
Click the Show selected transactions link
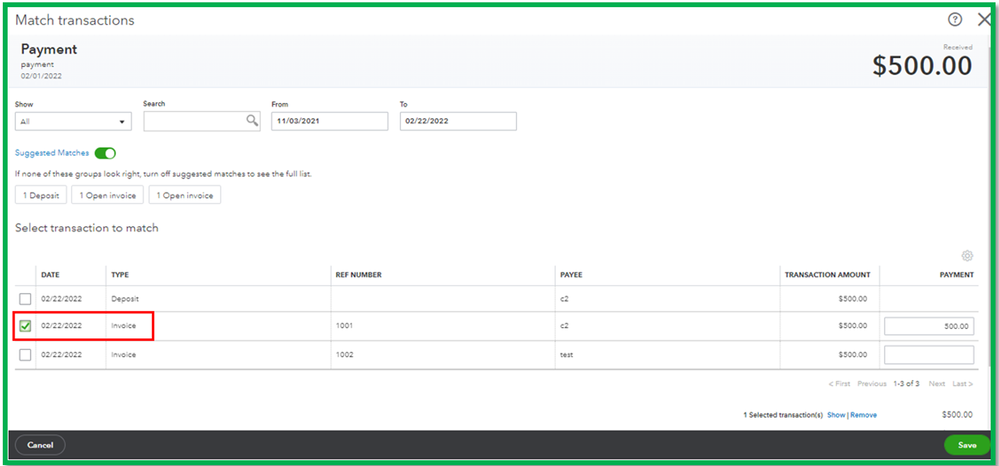click(x=836, y=415)
